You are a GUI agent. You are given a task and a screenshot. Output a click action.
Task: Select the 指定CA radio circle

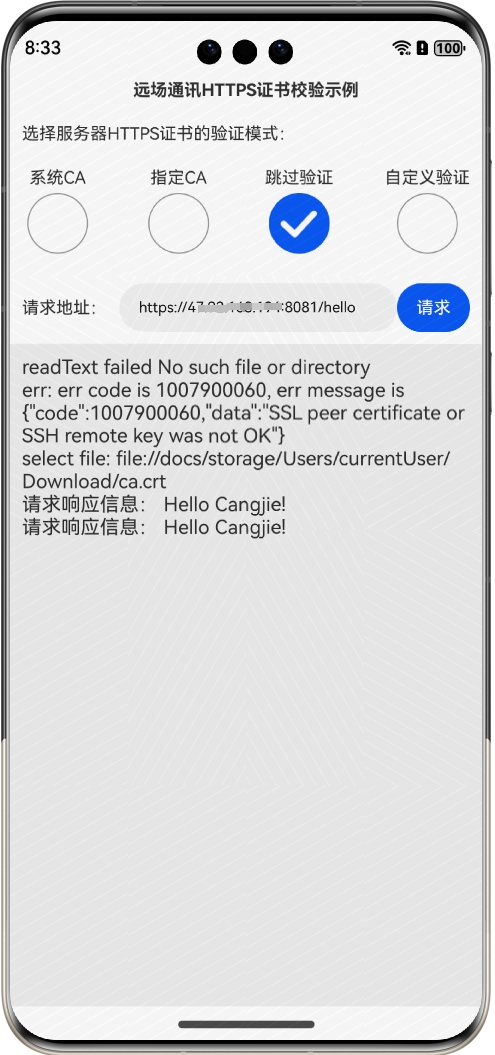click(178, 223)
